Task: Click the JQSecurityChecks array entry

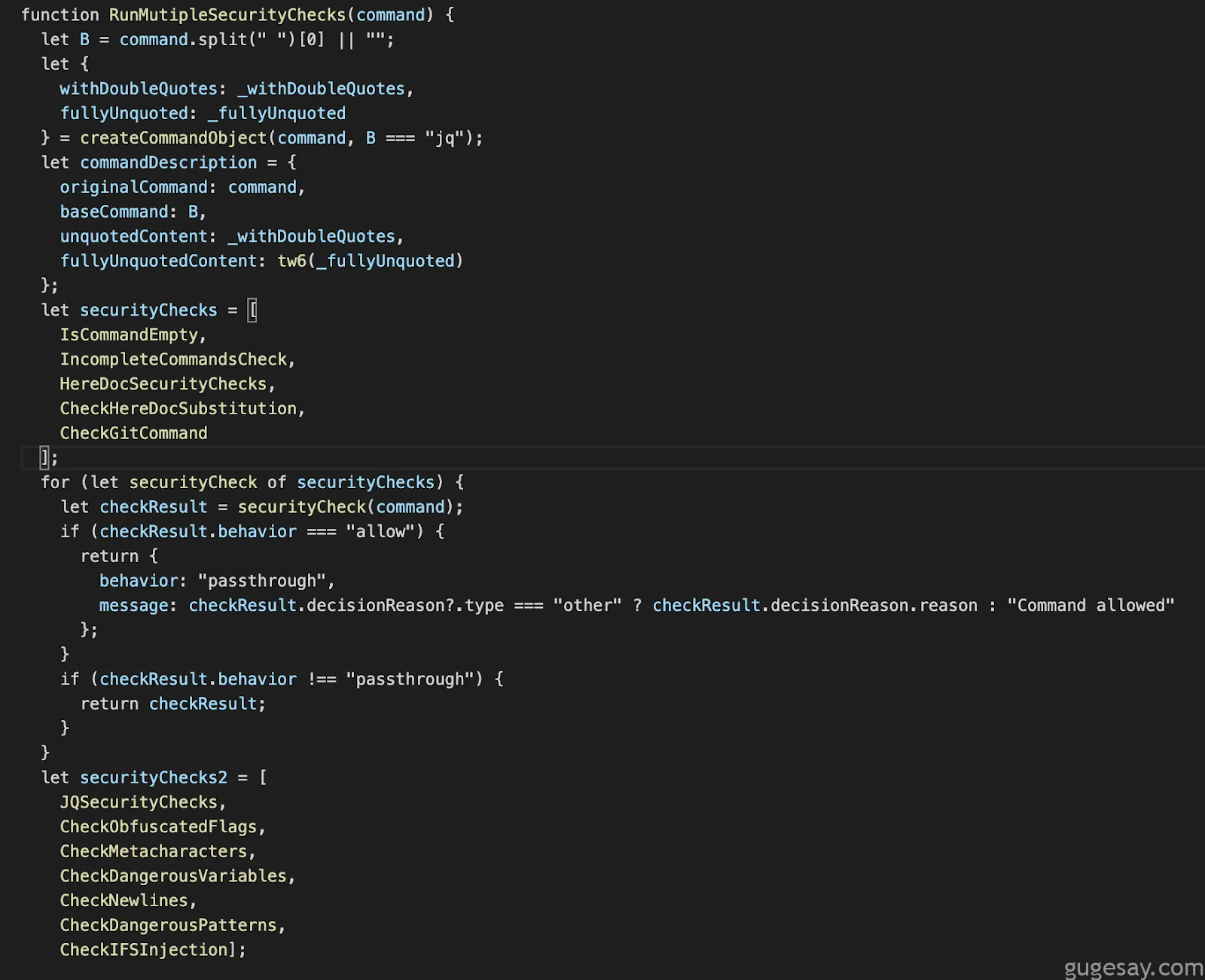Action: pyautogui.click(x=139, y=803)
